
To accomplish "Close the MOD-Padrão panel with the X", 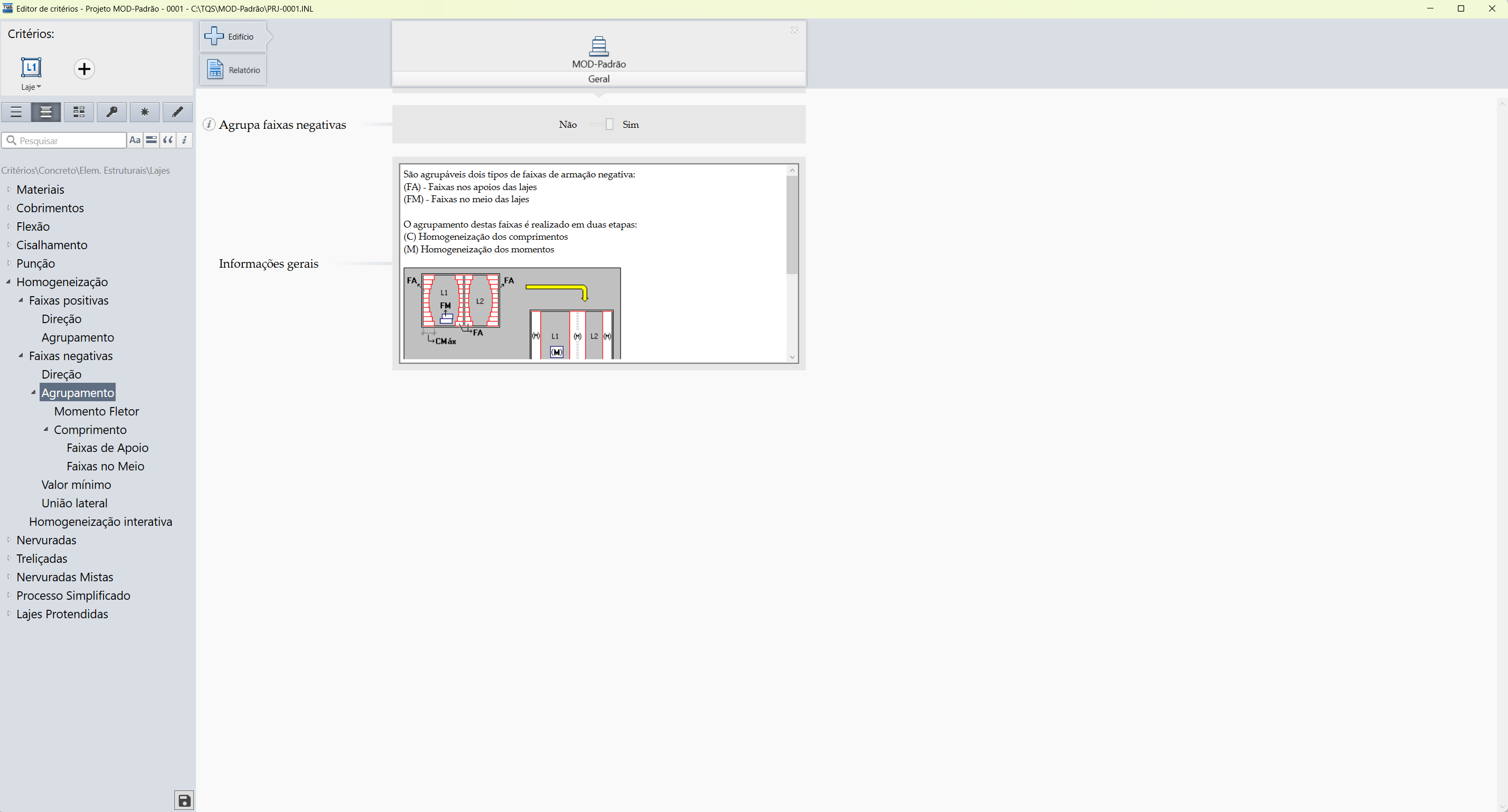I will (x=794, y=30).
